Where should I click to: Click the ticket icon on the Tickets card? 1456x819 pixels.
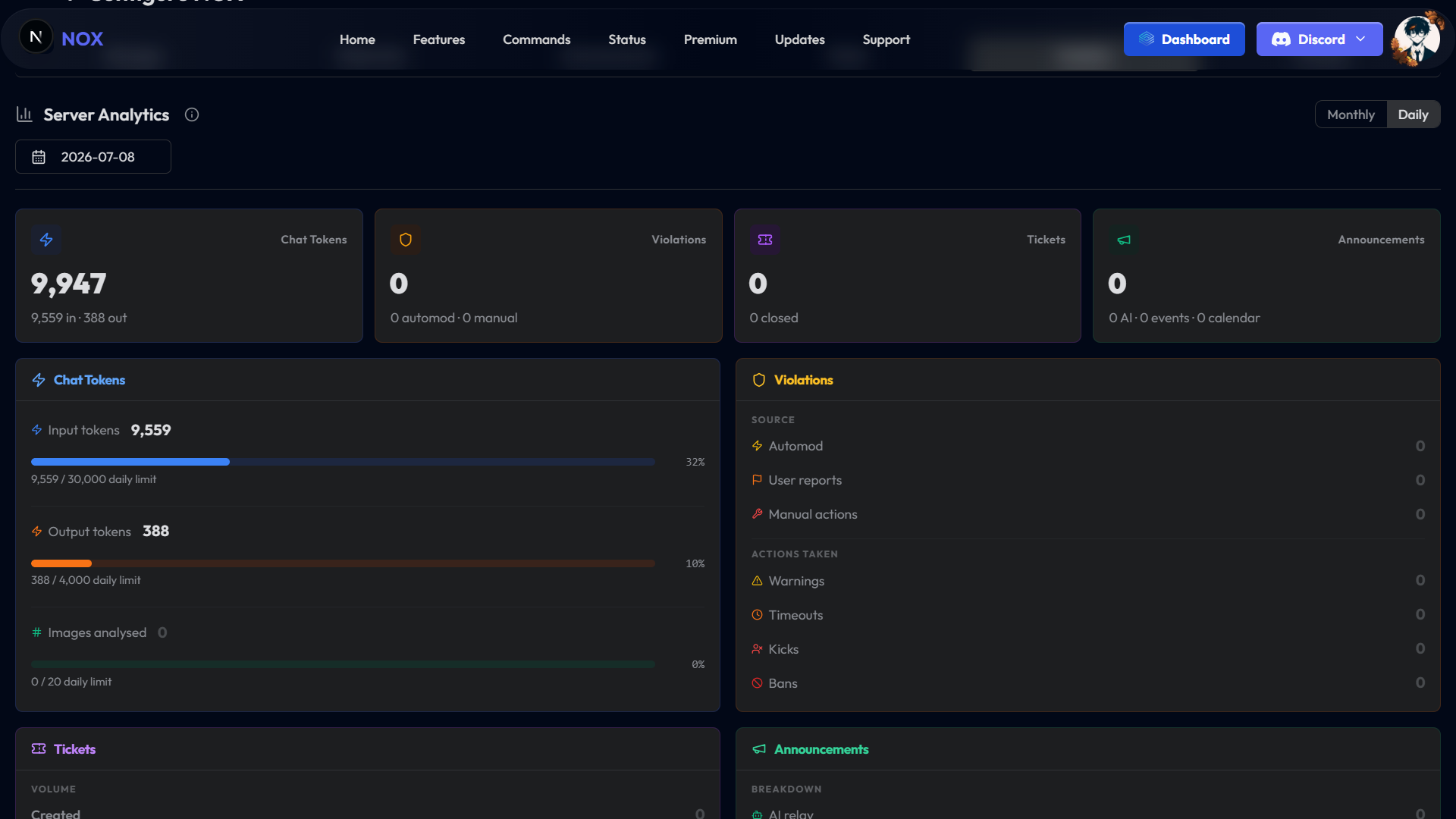(x=765, y=240)
